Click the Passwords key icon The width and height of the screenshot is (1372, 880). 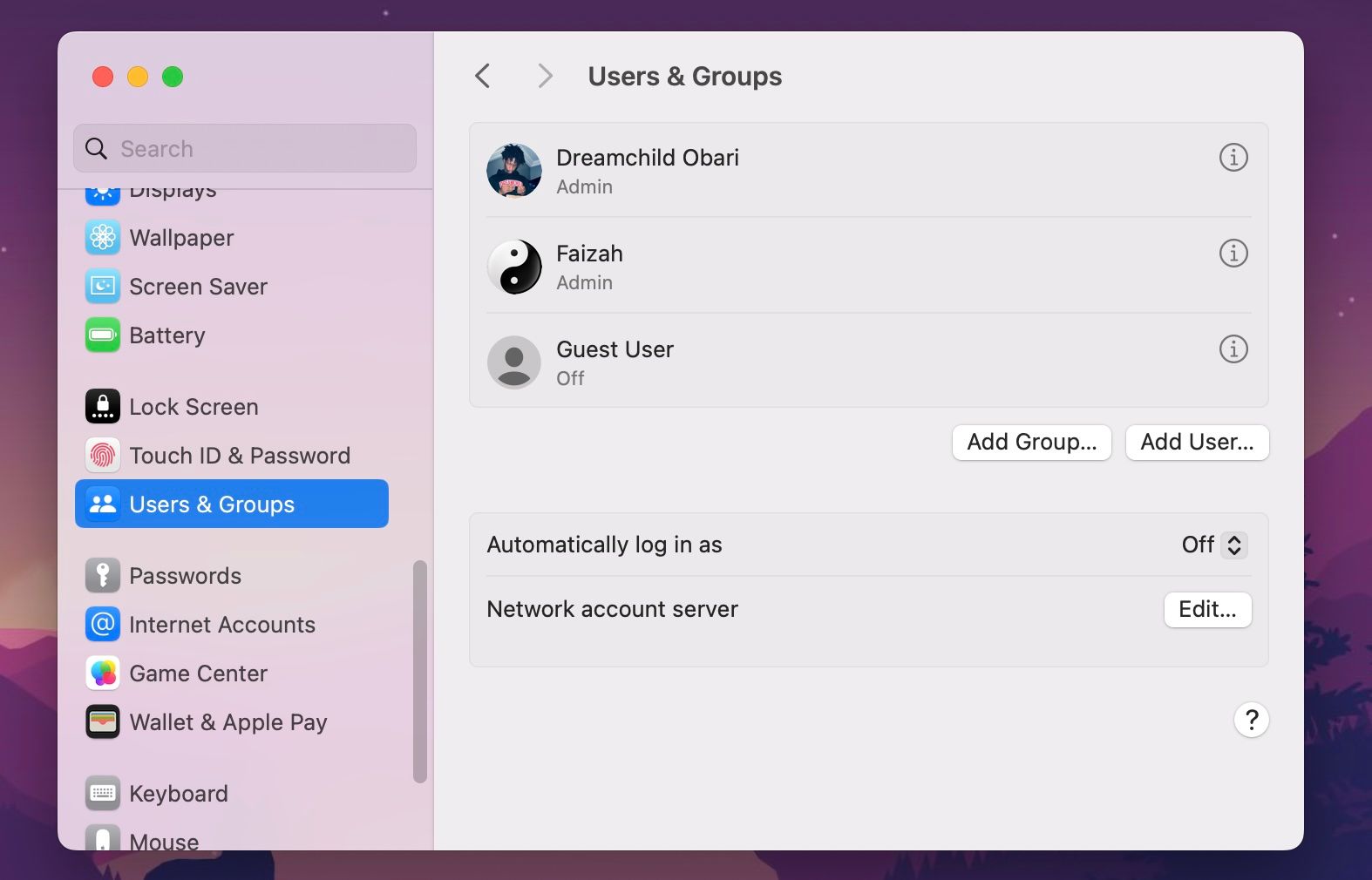coord(103,576)
